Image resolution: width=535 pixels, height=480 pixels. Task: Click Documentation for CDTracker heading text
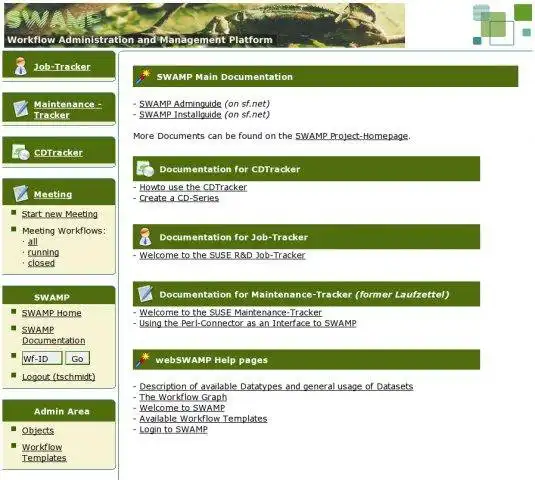pyautogui.click(x=230, y=169)
